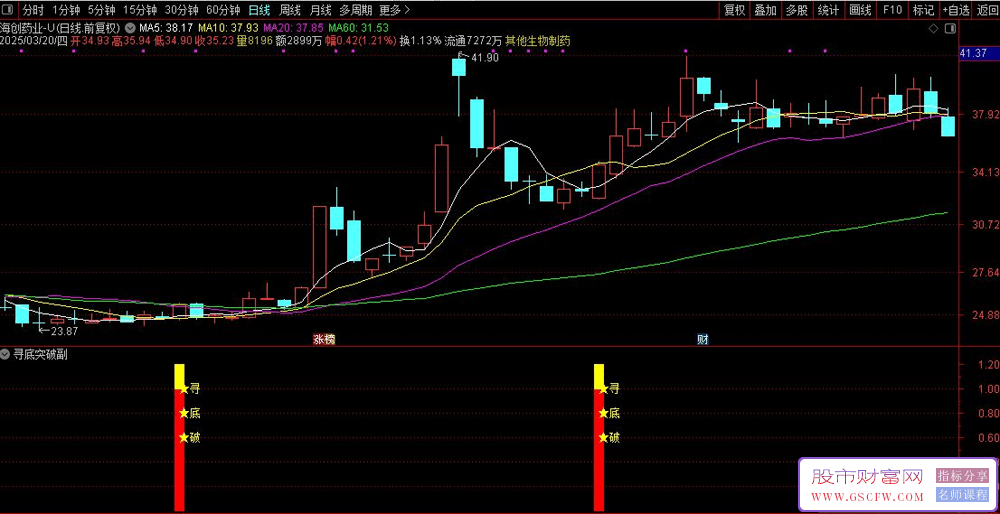Click the circle icon beside 寻底突破副

4,355
